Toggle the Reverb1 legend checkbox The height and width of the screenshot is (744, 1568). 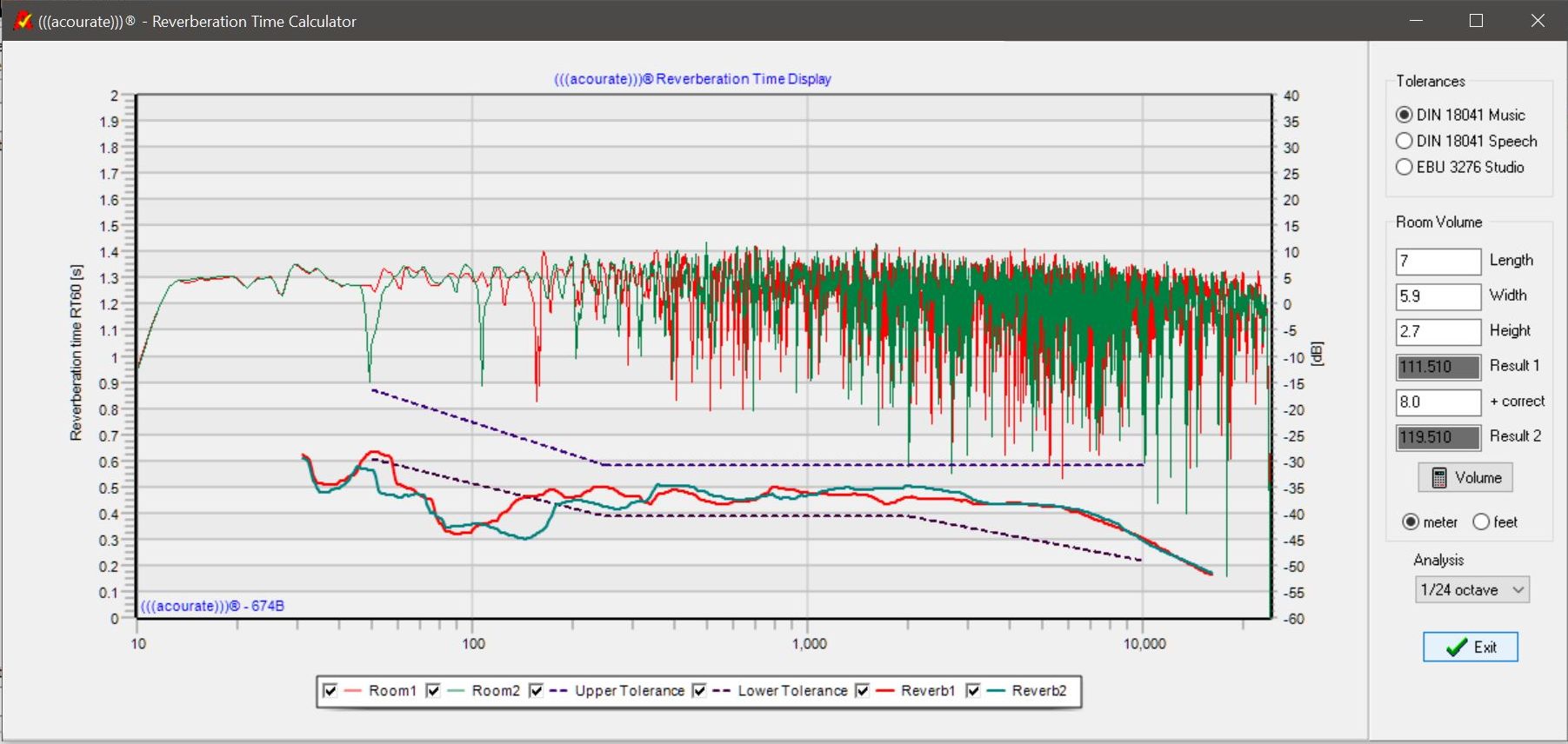pyautogui.click(x=862, y=691)
